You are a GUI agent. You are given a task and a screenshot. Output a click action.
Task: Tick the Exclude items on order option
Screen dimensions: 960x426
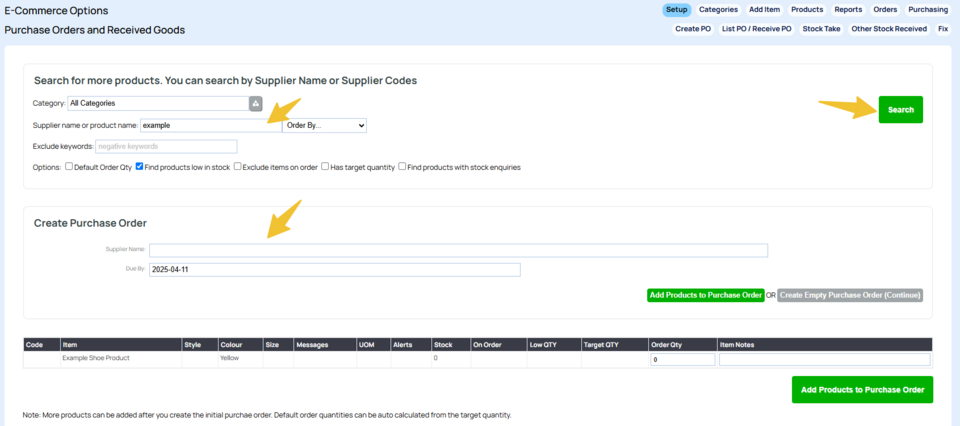(238, 167)
